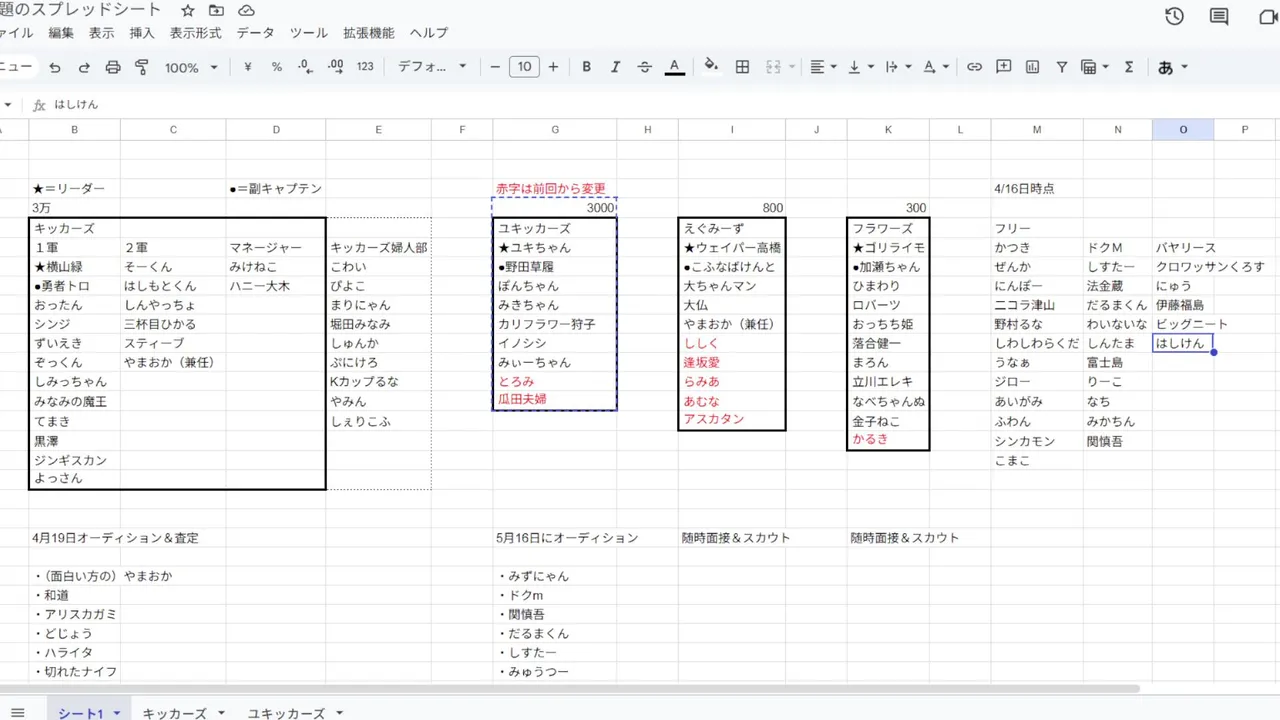
Task: Apply percent number format
Action: point(277,67)
